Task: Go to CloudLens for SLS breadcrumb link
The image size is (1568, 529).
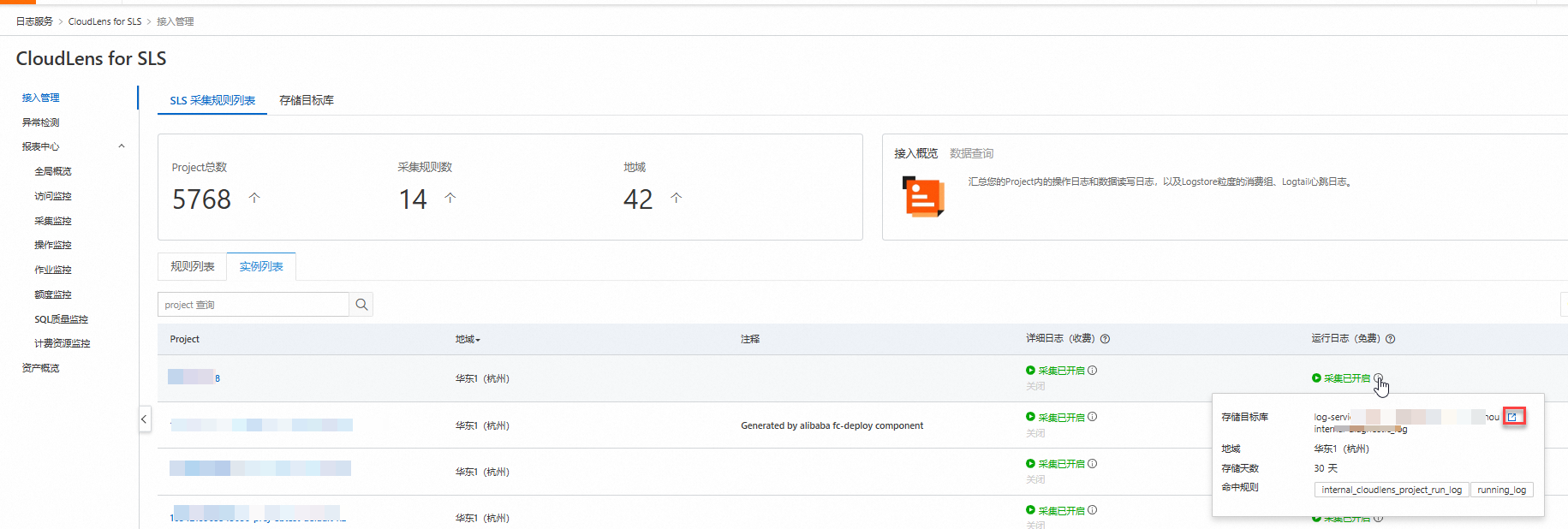Action: (x=104, y=21)
